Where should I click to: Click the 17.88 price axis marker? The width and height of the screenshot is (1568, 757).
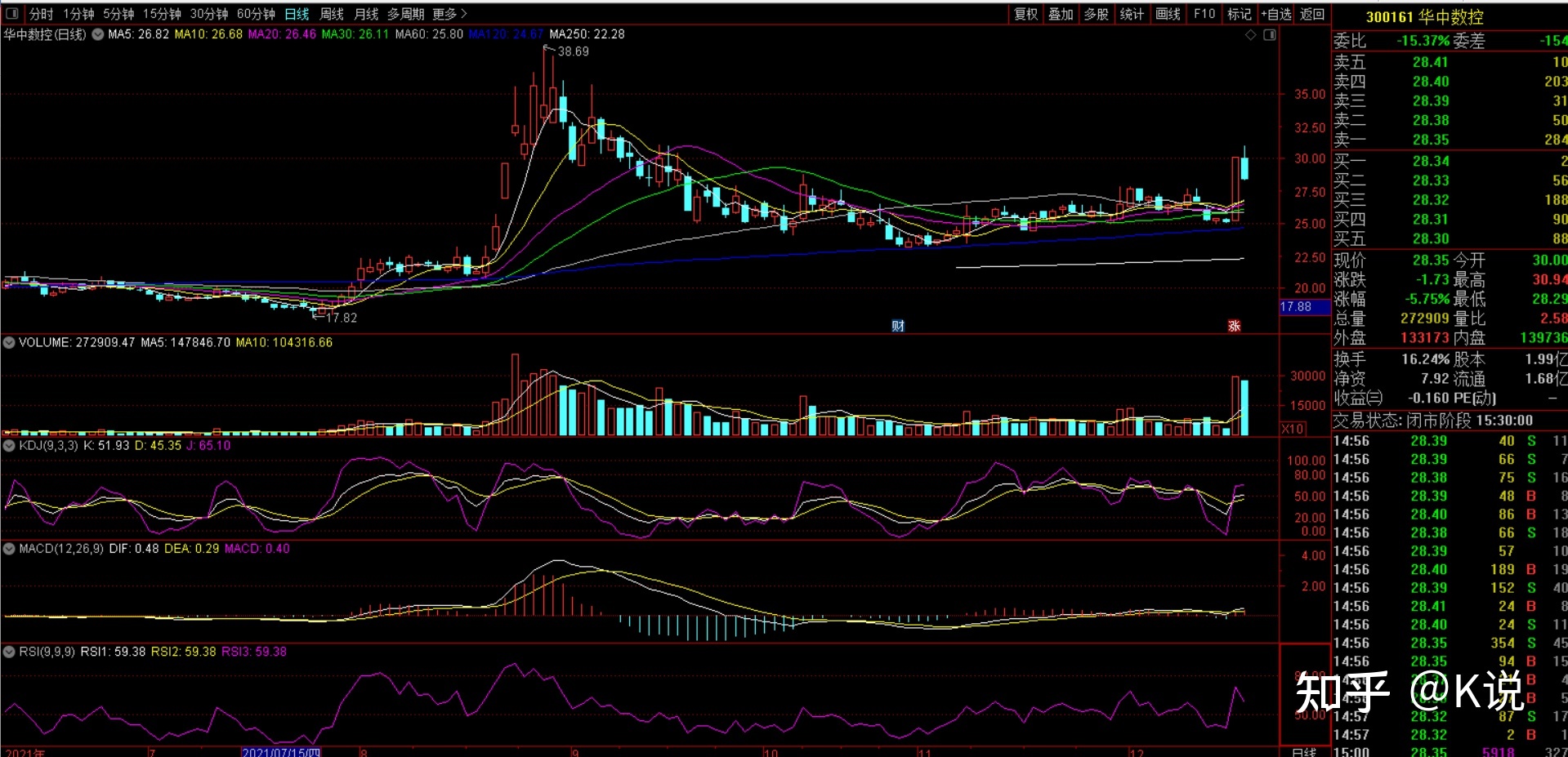tap(1304, 307)
